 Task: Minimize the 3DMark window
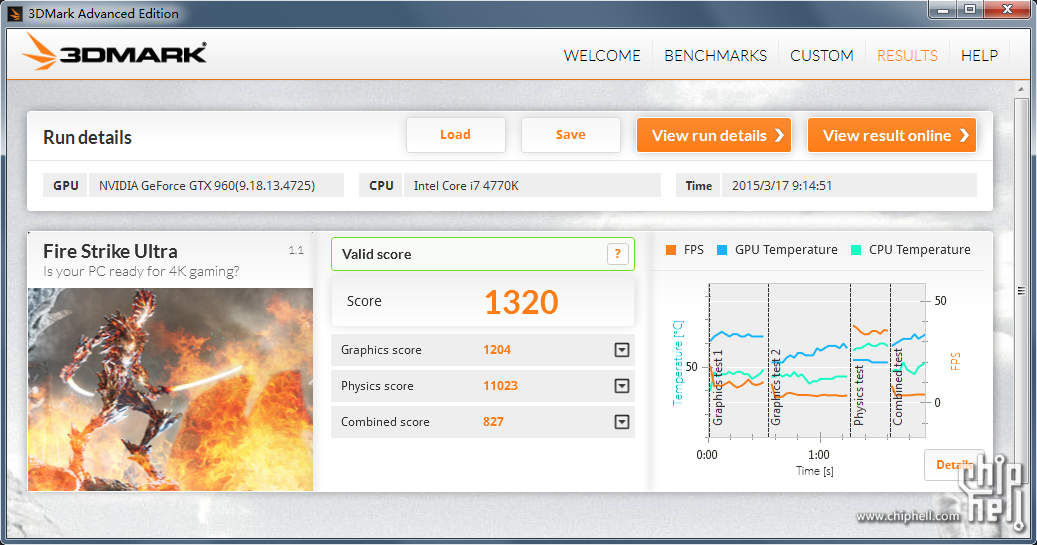tap(944, 10)
